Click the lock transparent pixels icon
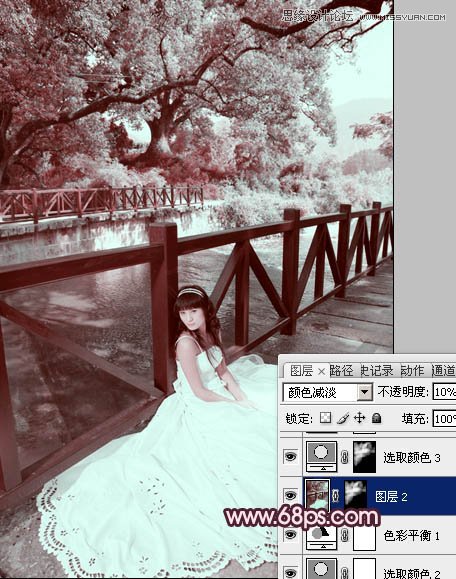The height and width of the screenshot is (579, 456). [x=325, y=418]
